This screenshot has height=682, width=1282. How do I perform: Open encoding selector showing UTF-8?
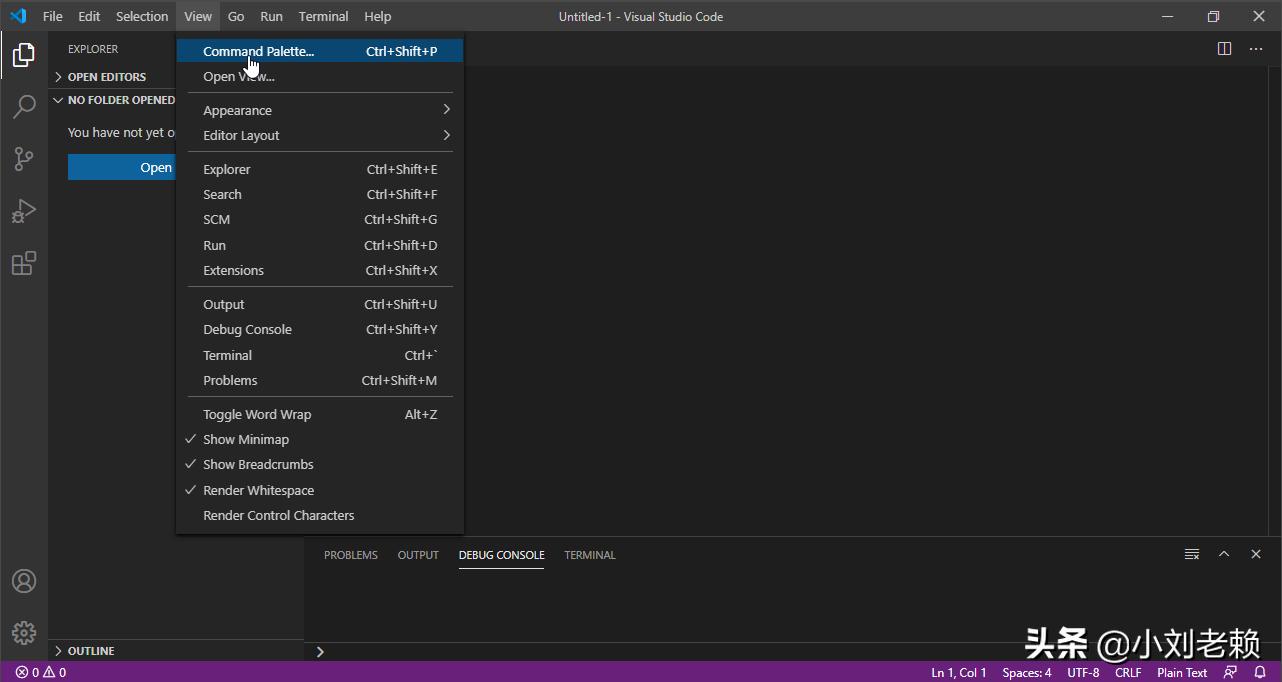pos(1083,672)
